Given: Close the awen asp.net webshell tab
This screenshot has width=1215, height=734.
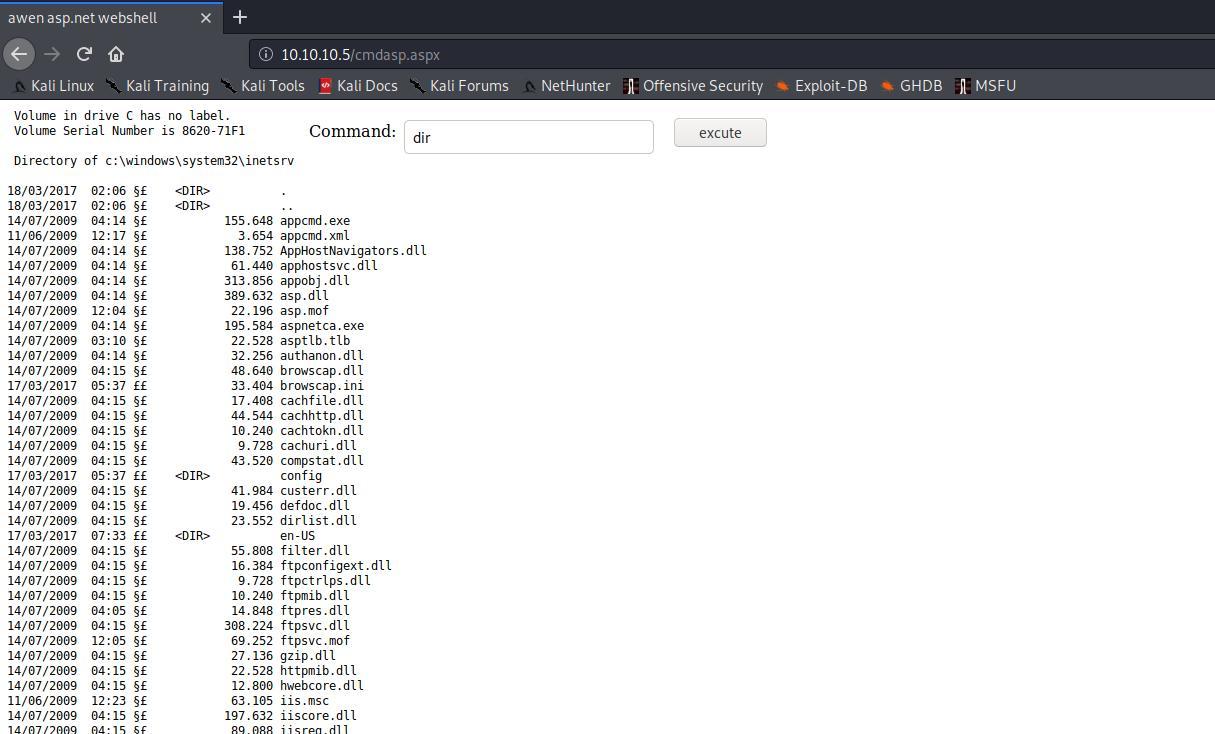Looking at the screenshot, I should click(206, 17).
